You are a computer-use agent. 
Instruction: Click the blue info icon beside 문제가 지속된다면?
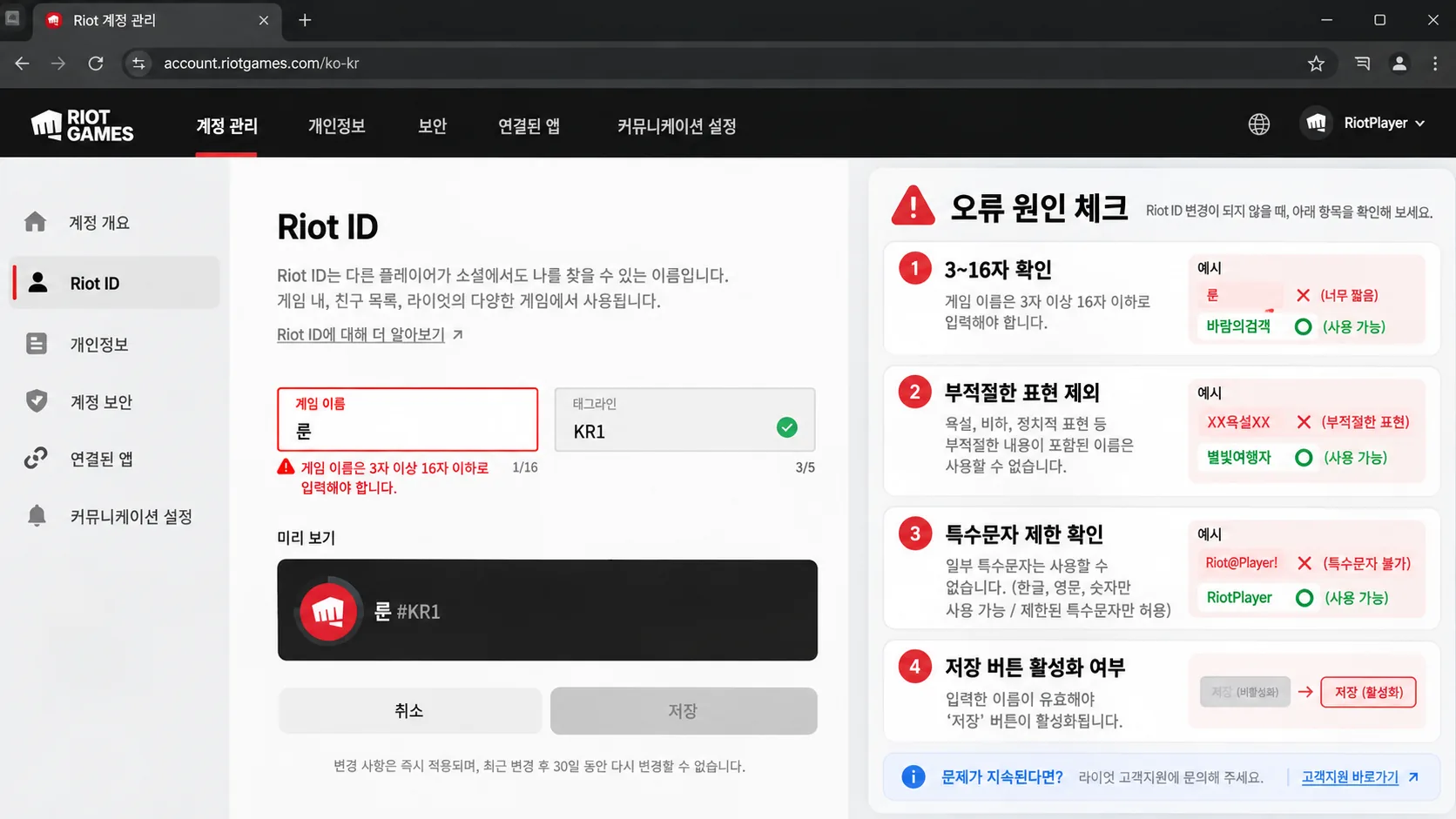(913, 776)
